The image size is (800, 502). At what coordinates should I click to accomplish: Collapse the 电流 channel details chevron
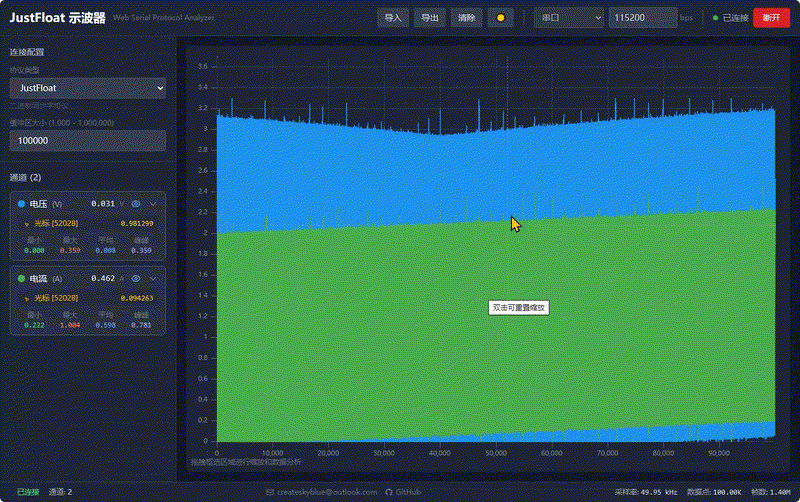tap(153, 278)
